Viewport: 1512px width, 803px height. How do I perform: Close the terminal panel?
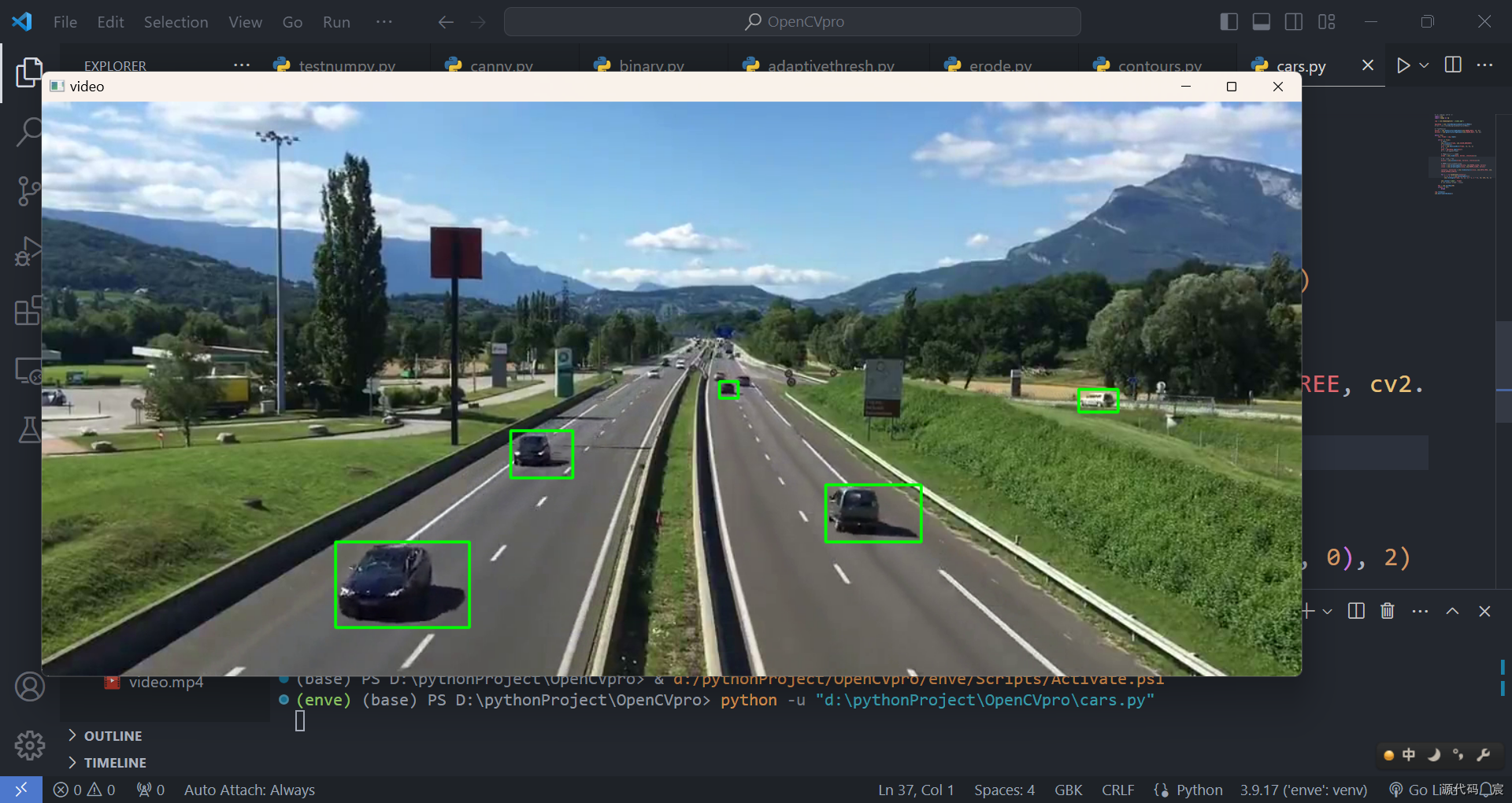pos(1484,611)
